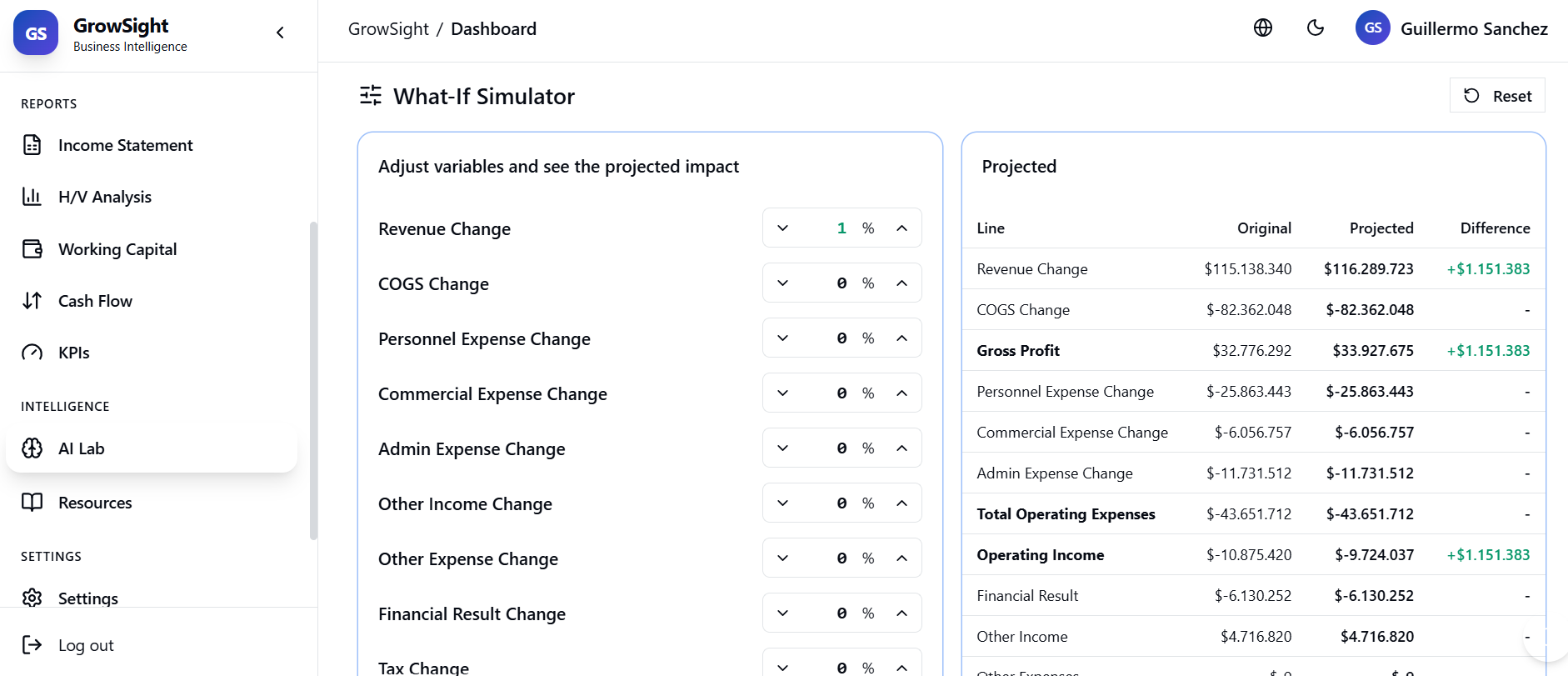Screen dimensions: 1568x676
Task: Increase Admin Expense Change percentage
Action: [901, 448]
